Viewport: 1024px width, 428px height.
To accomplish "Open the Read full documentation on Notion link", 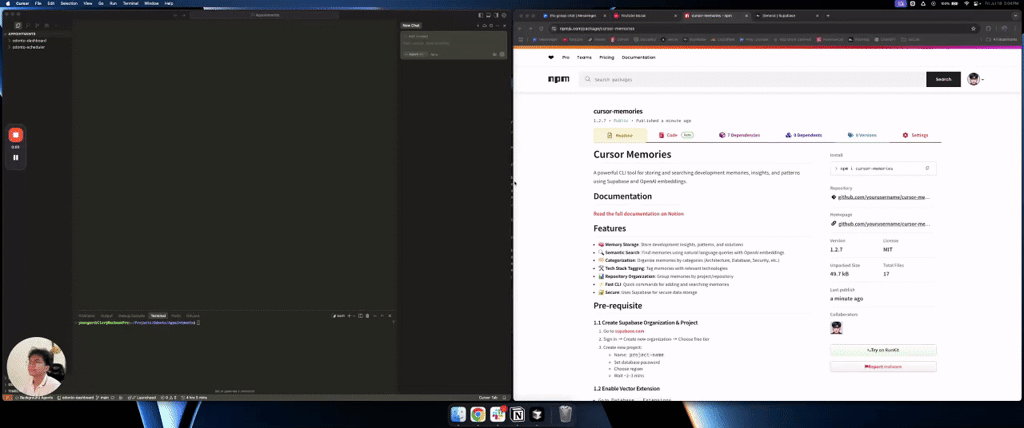I will pyautogui.click(x=638, y=213).
